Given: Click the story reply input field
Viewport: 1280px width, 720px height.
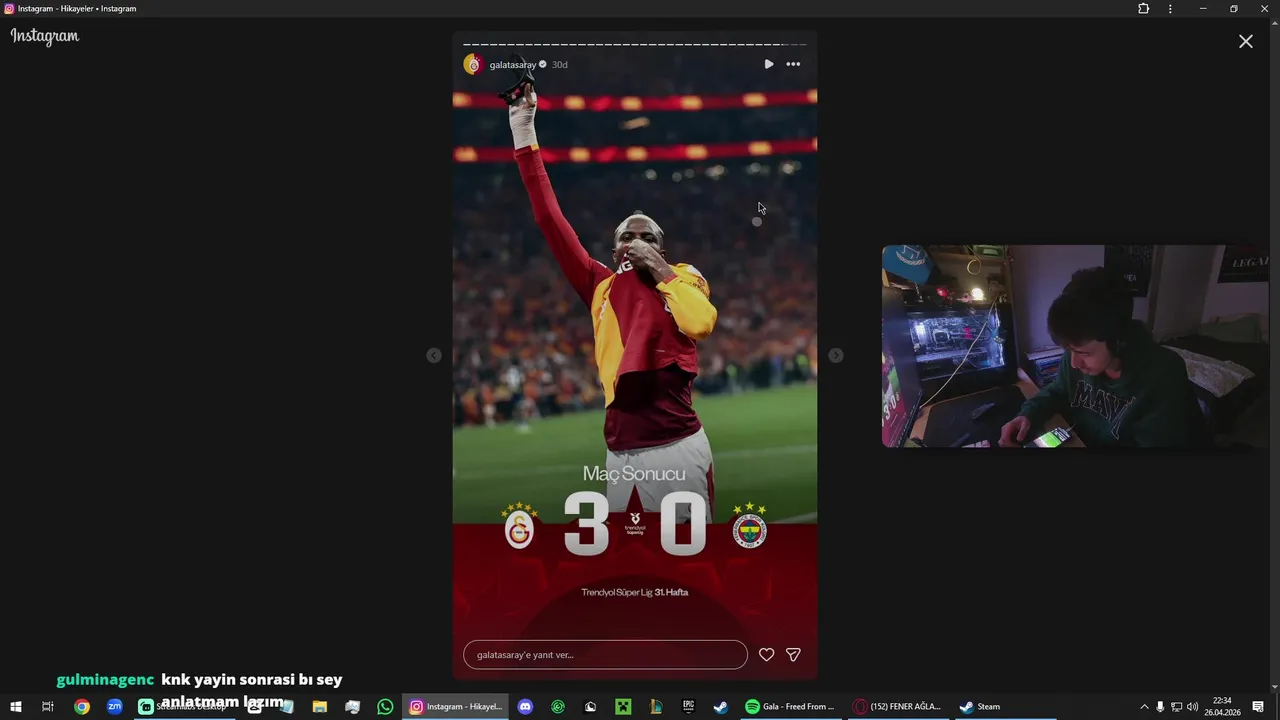Looking at the screenshot, I should pos(605,655).
